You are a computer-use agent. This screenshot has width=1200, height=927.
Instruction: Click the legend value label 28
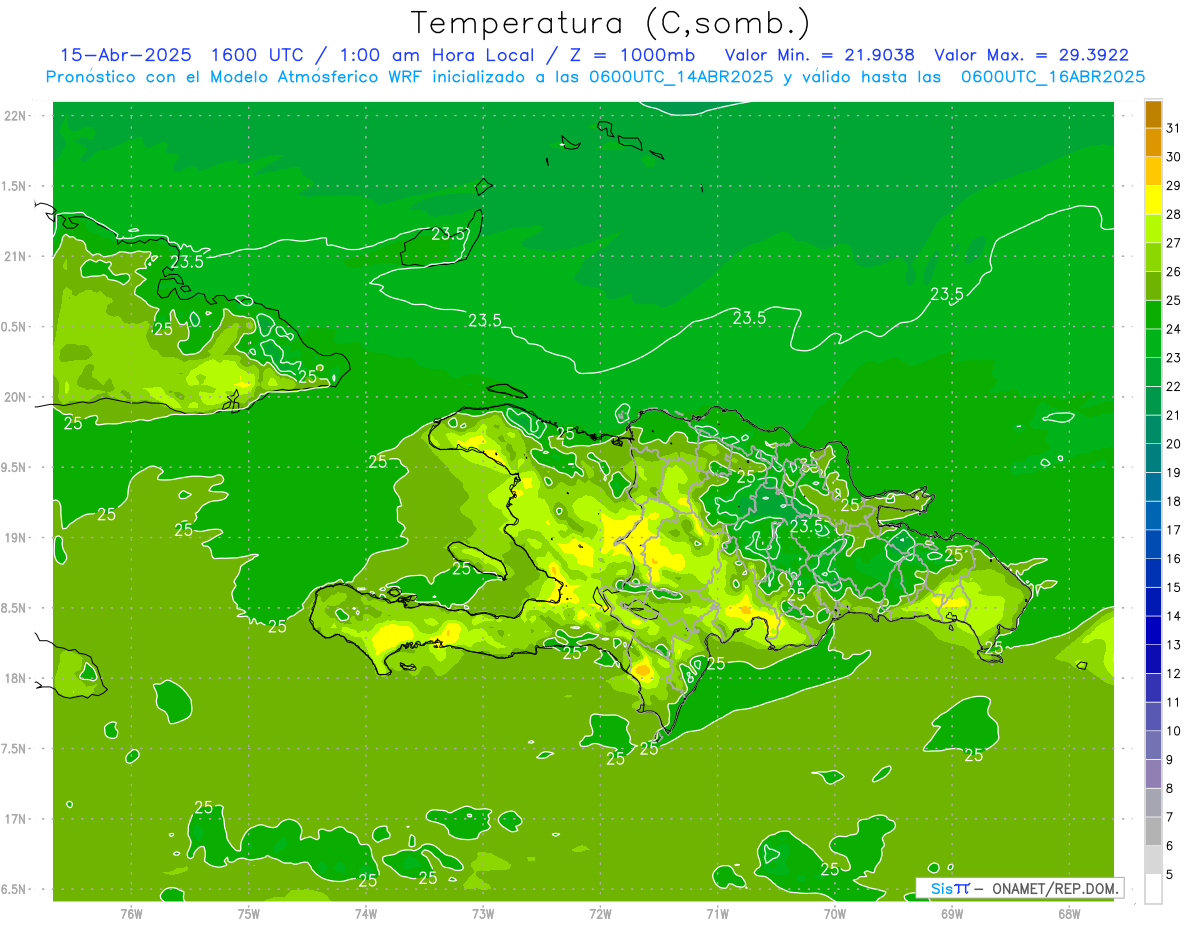pos(1173,214)
